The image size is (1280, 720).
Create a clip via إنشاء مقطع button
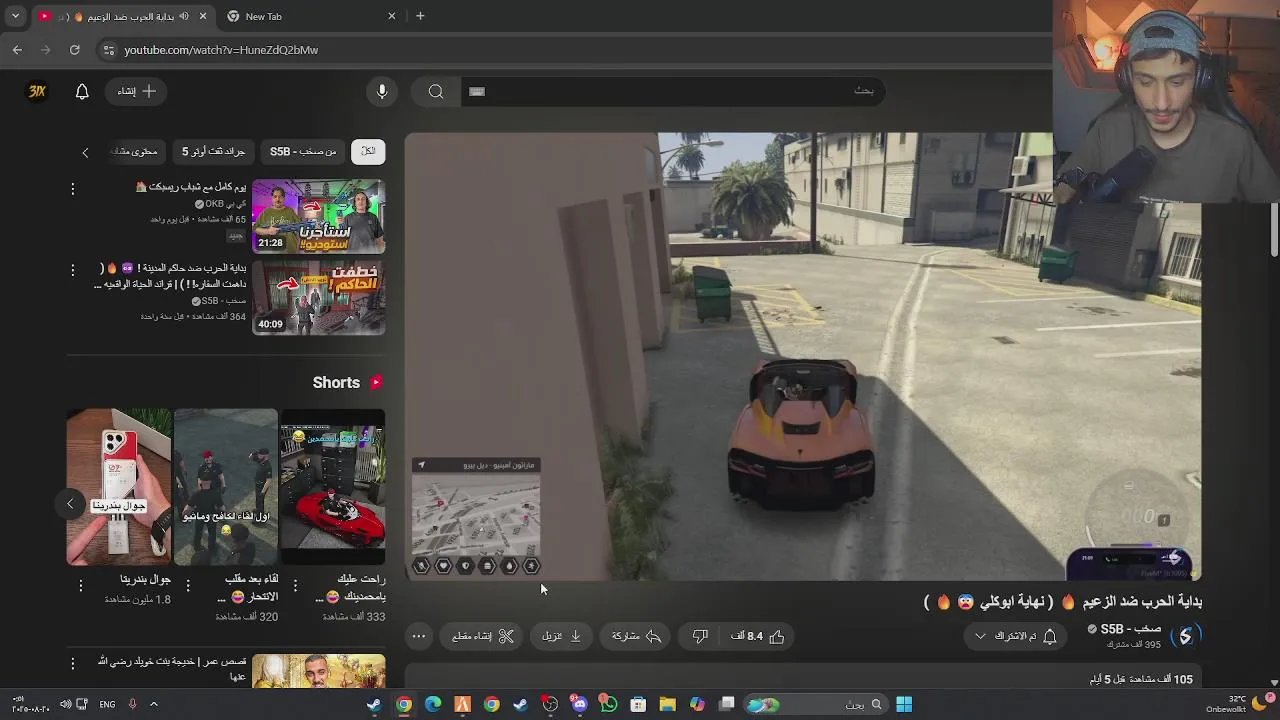482,636
